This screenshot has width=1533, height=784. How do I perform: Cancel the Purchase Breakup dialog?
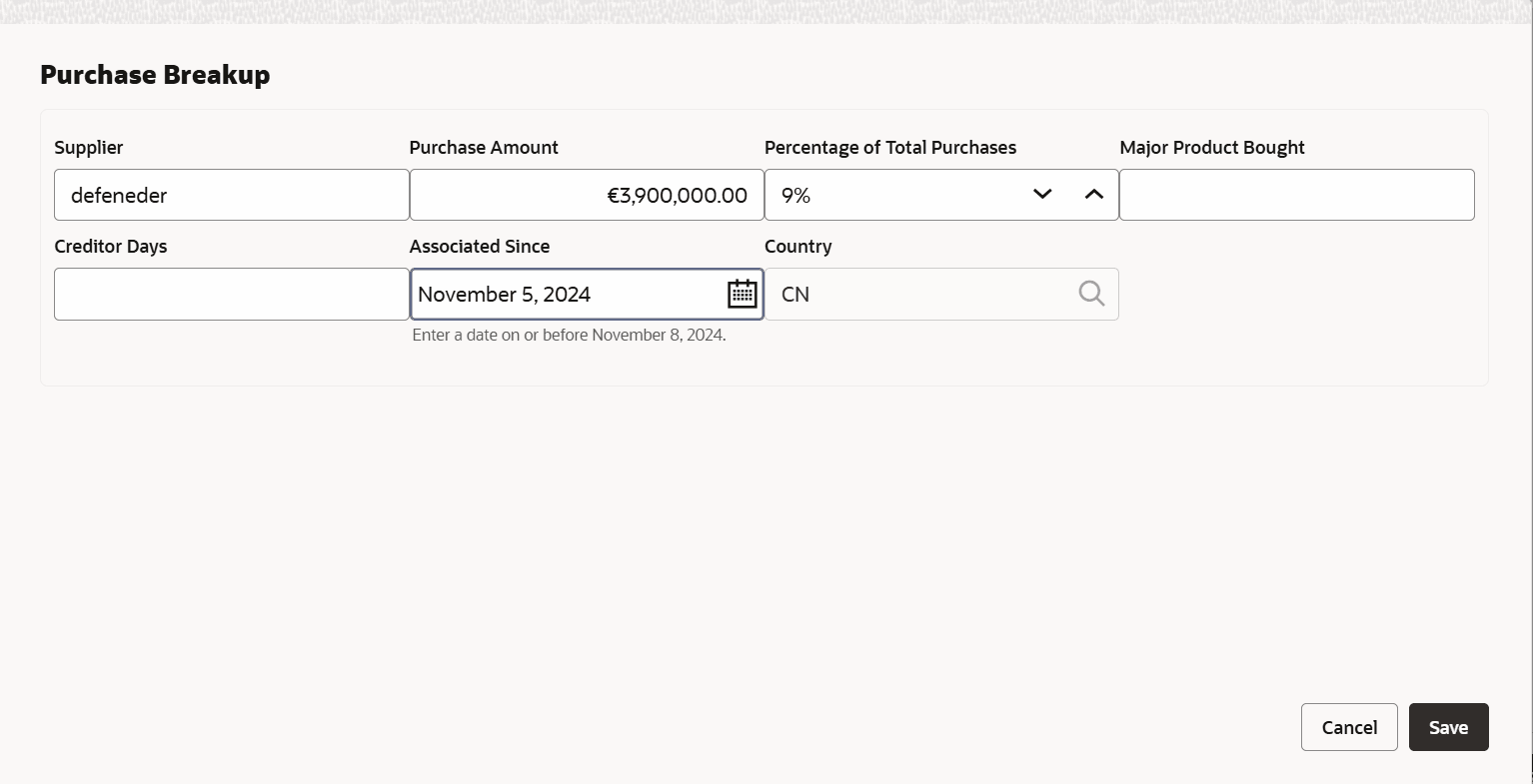1349,727
